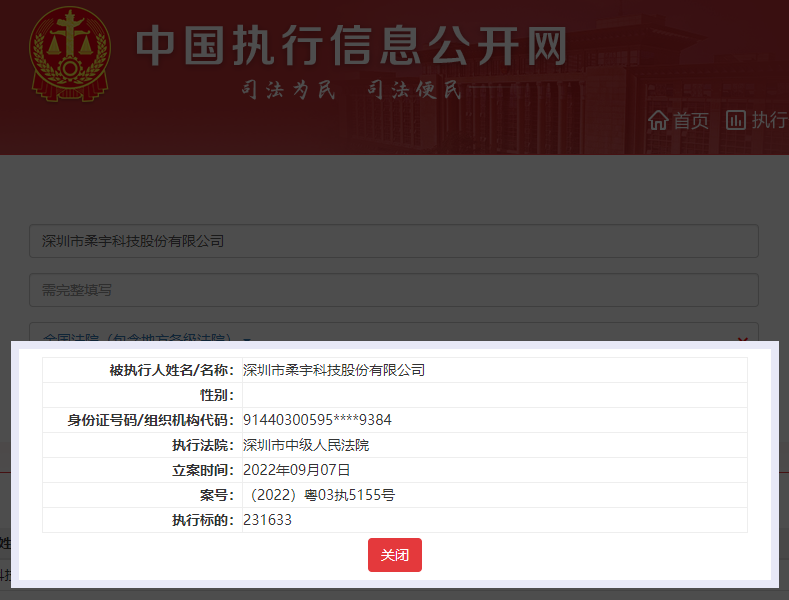Click the 身份证号码/组织机构代码 label
The width and height of the screenshot is (789, 600).
[x=151, y=420]
